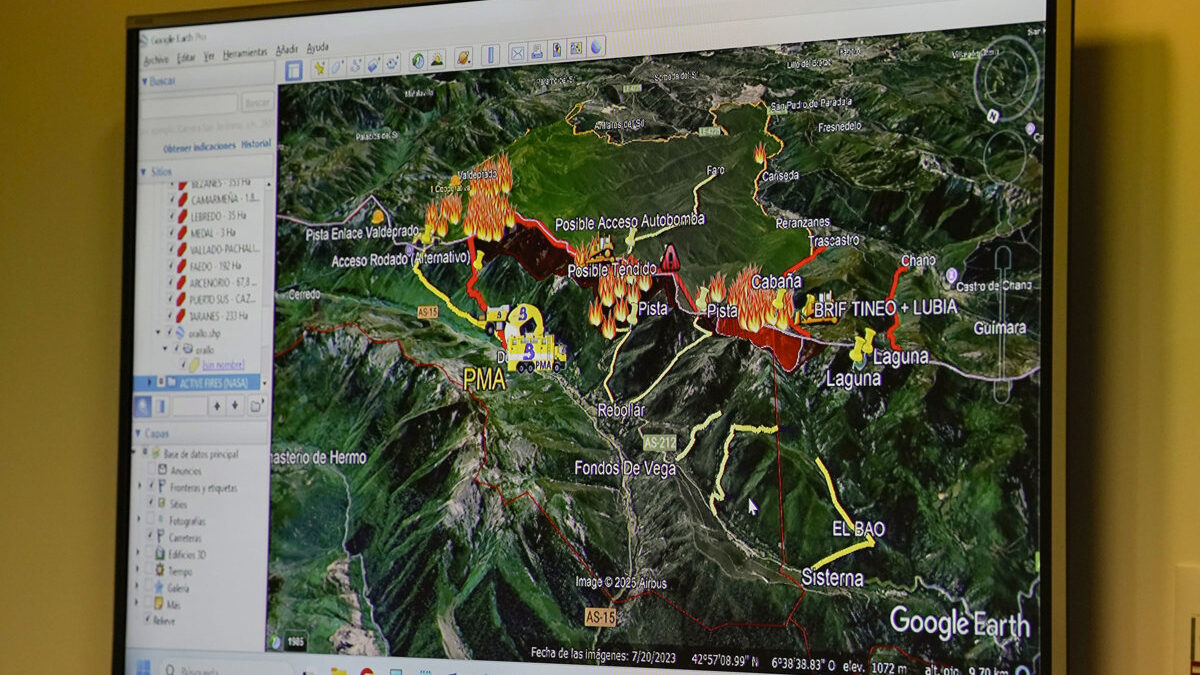Collapse the orallo.shp tree node
Screen dimensions: 1200x675
(x=158, y=331)
